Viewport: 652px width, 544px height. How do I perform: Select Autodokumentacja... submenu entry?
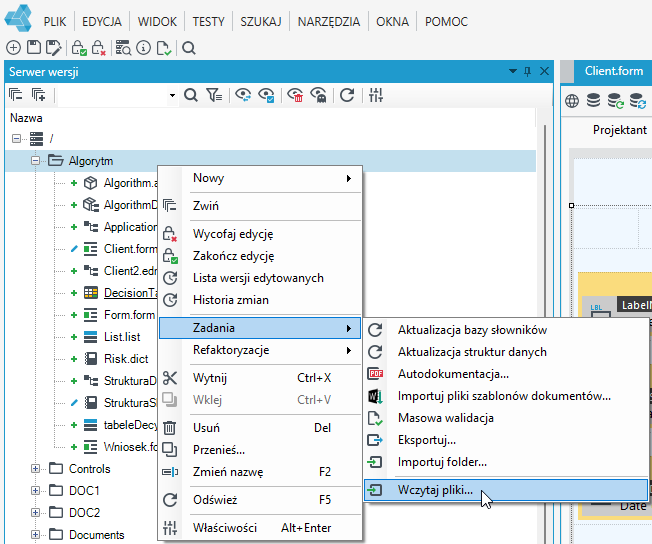[506, 374]
